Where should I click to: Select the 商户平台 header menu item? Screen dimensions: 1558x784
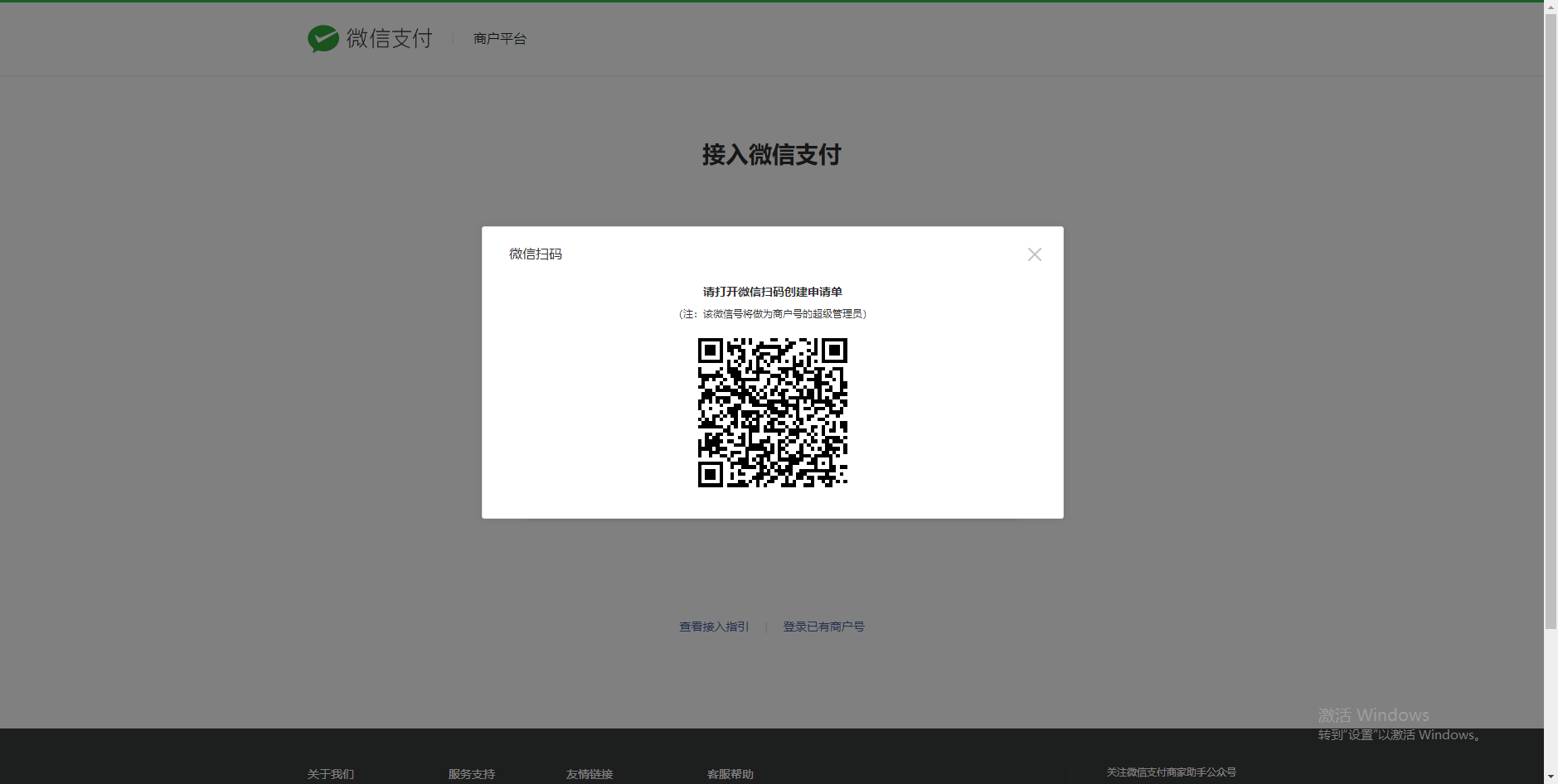pos(498,38)
